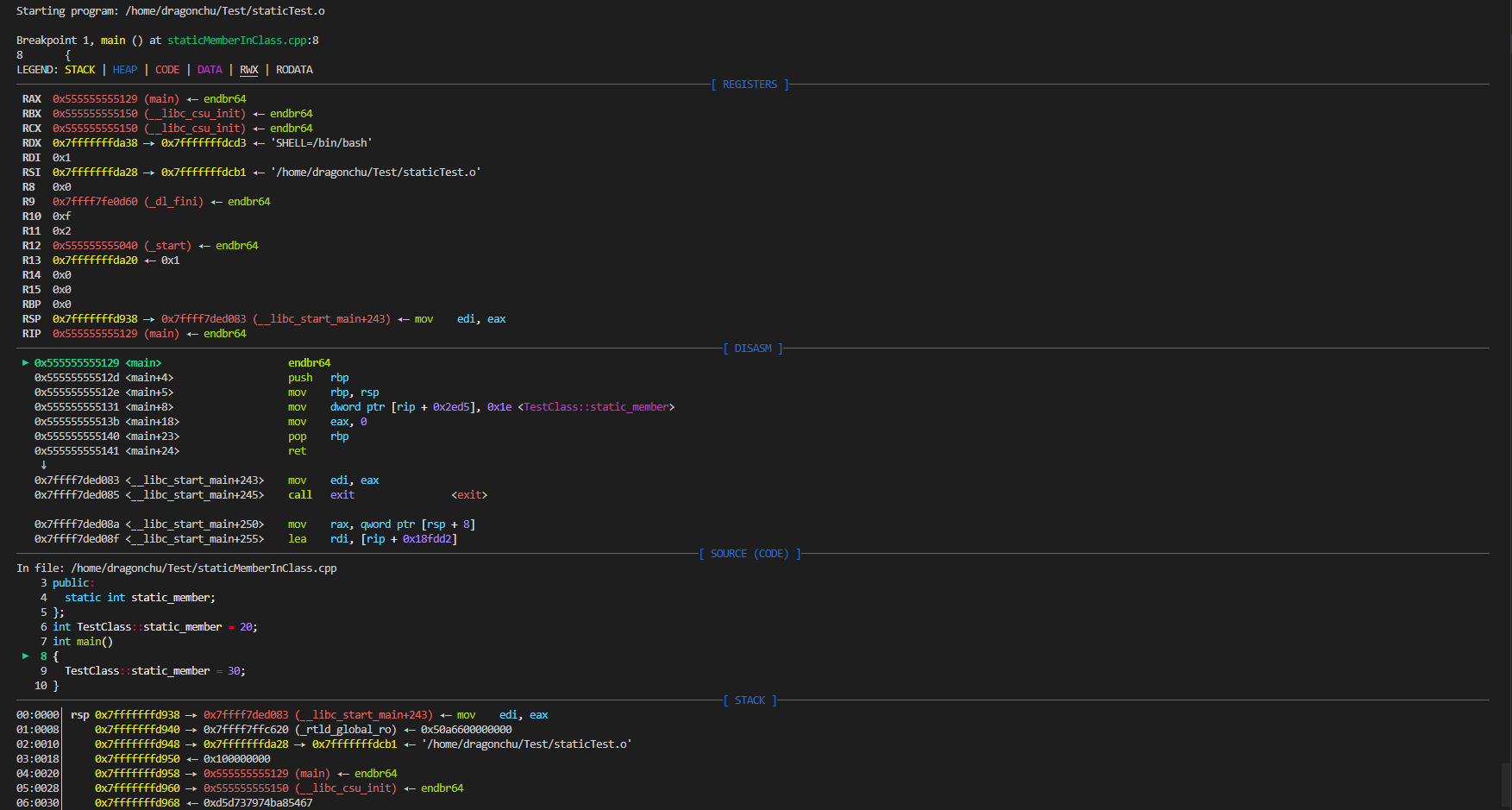Click the pop mnemonic on the <main+23> row

pyautogui.click(x=298, y=436)
